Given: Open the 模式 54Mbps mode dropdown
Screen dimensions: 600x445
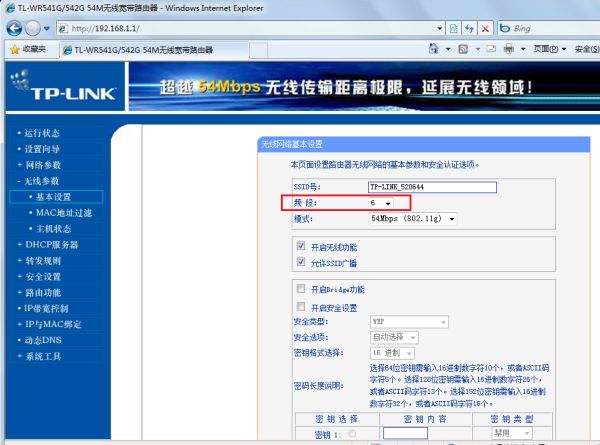Looking at the screenshot, I should coord(413,219).
